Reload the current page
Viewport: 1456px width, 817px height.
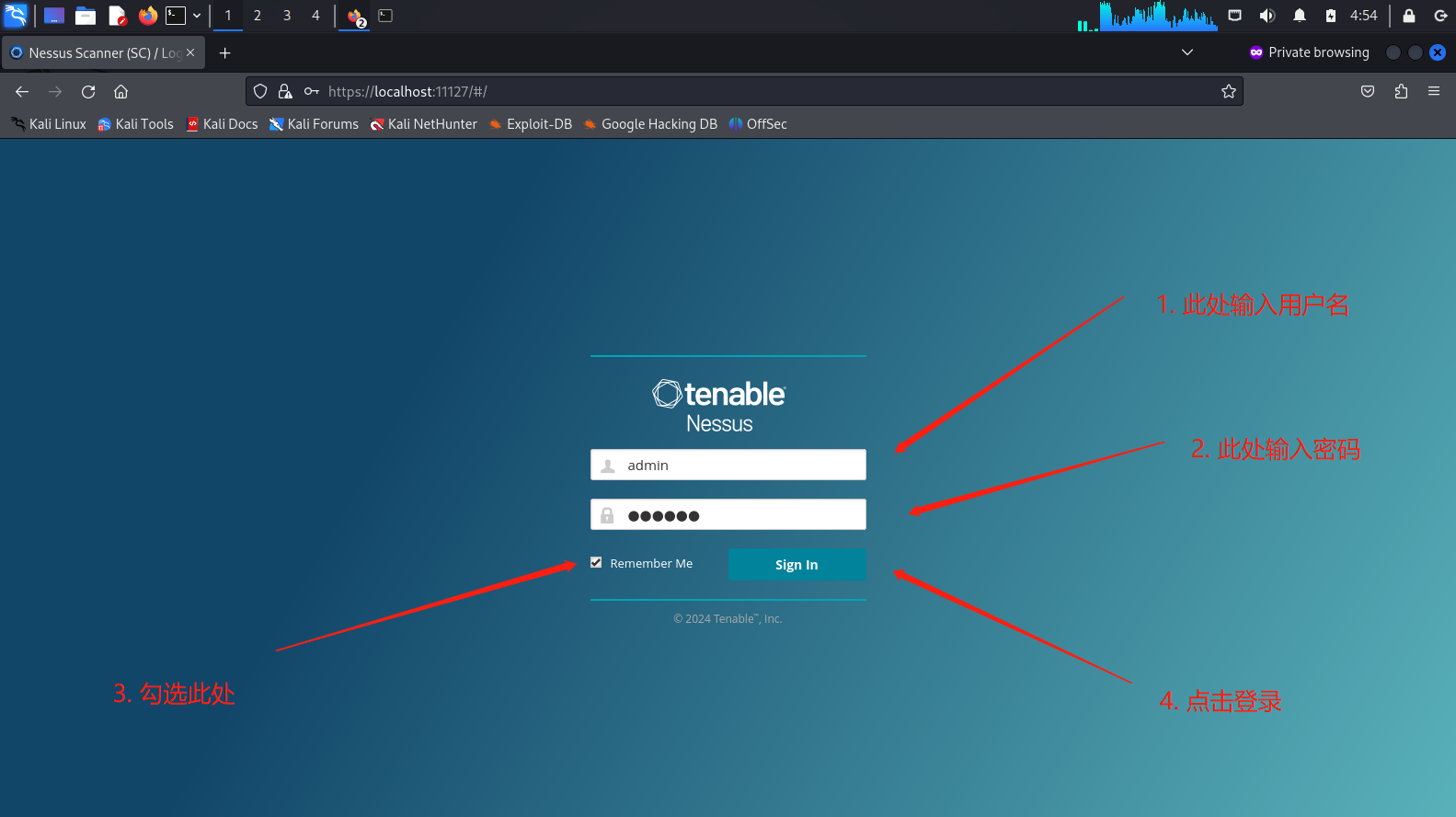click(88, 92)
